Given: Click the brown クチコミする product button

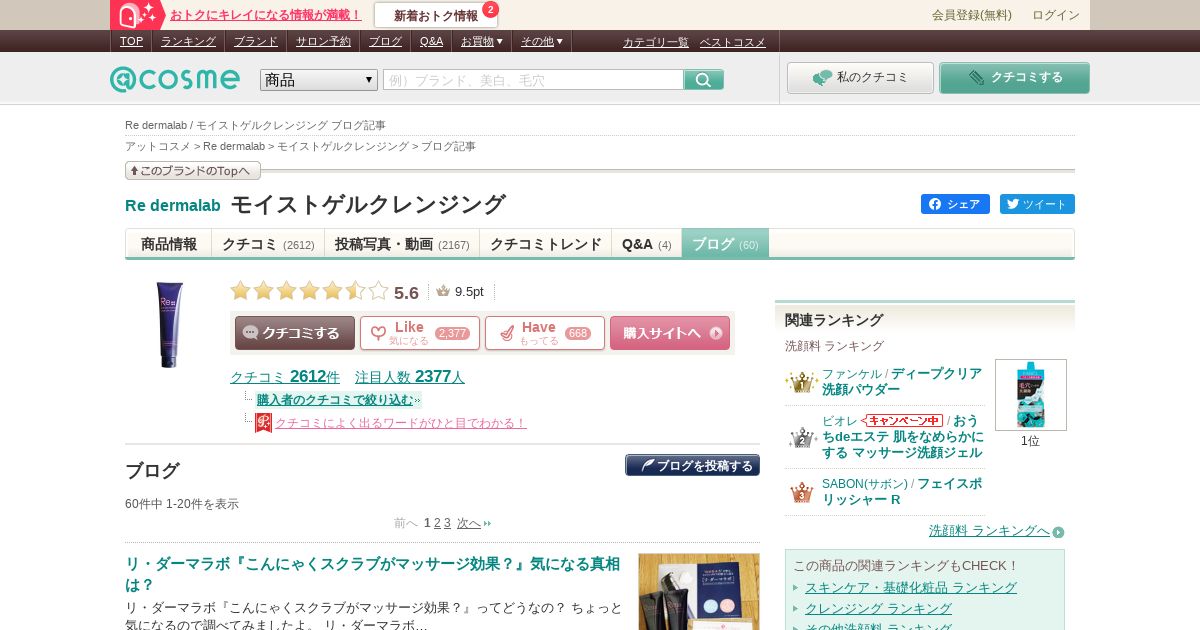Looking at the screenshot, I should (x=295, y=333).
